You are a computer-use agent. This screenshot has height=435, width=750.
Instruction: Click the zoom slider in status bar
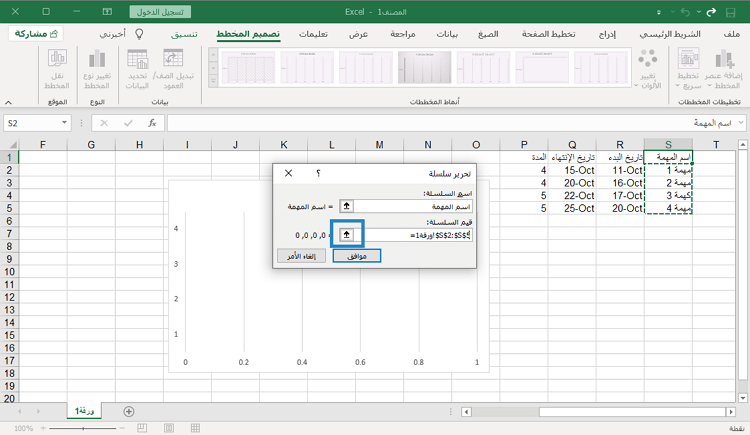click(x=82, y=427)
